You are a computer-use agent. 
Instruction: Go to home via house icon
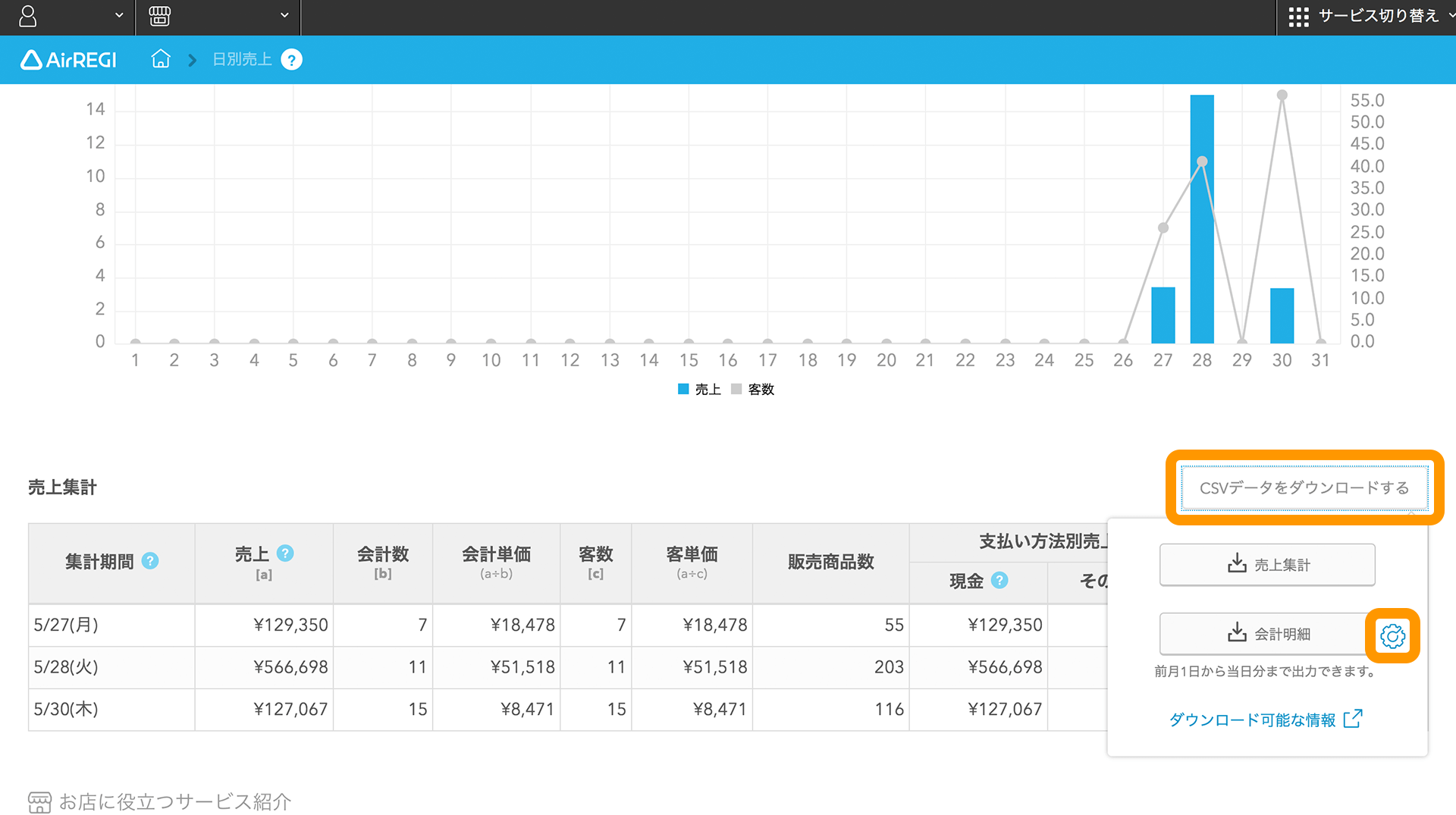pyautogui.click(x=161, y=59)
